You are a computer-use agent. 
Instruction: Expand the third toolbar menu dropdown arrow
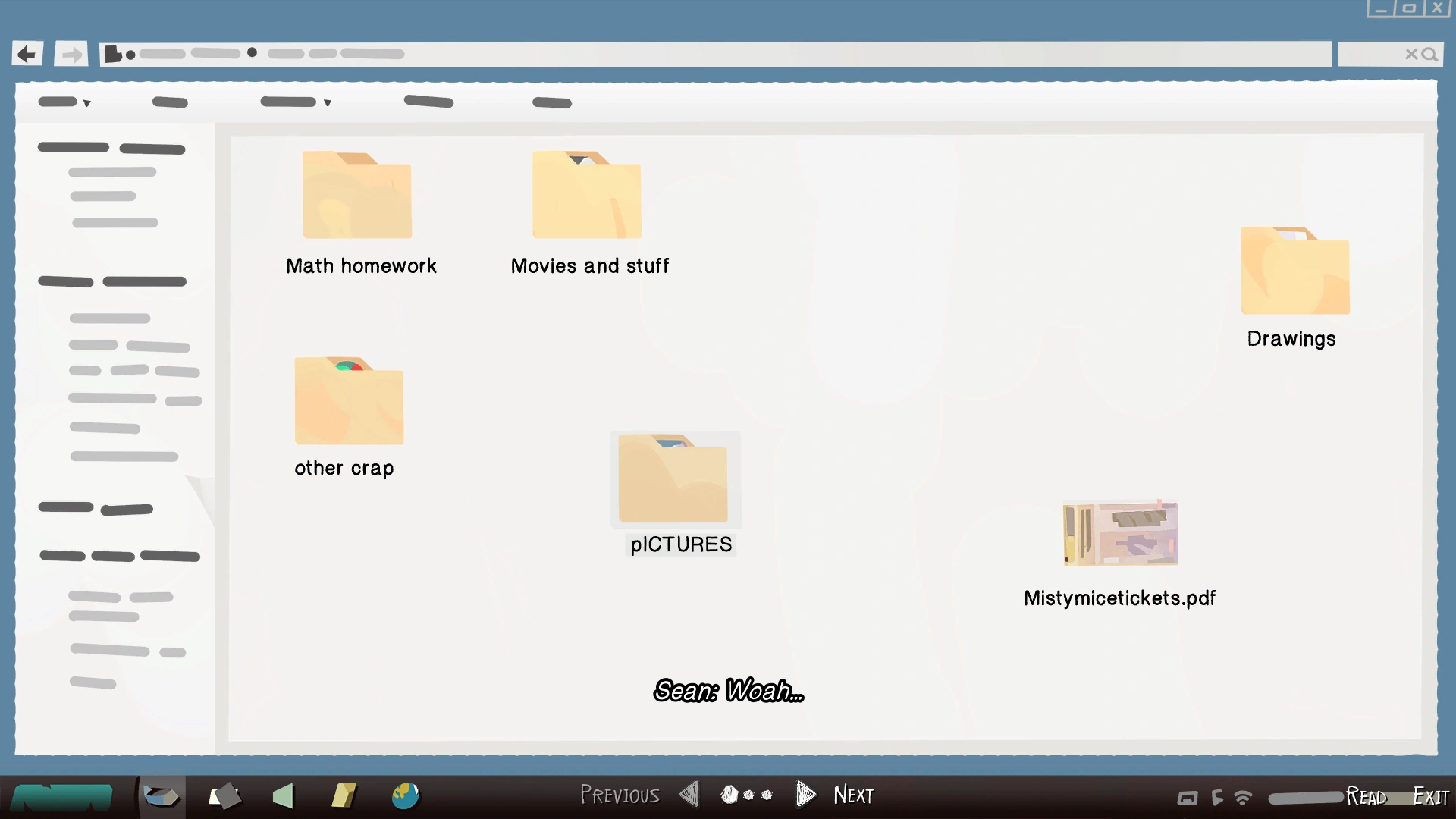328,103
